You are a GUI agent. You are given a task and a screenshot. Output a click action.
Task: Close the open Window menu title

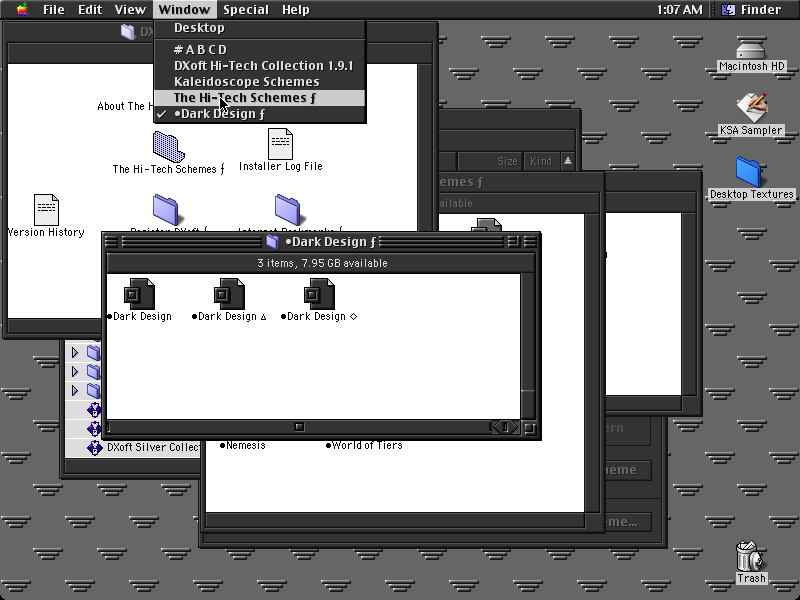coord(184,9)
